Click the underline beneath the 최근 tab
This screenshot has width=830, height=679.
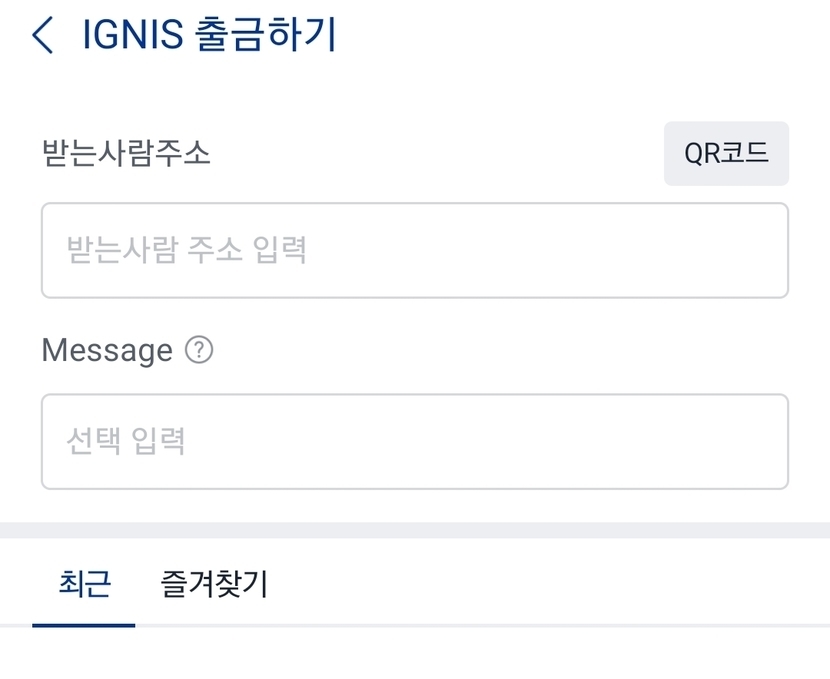[x=84, y=625]
